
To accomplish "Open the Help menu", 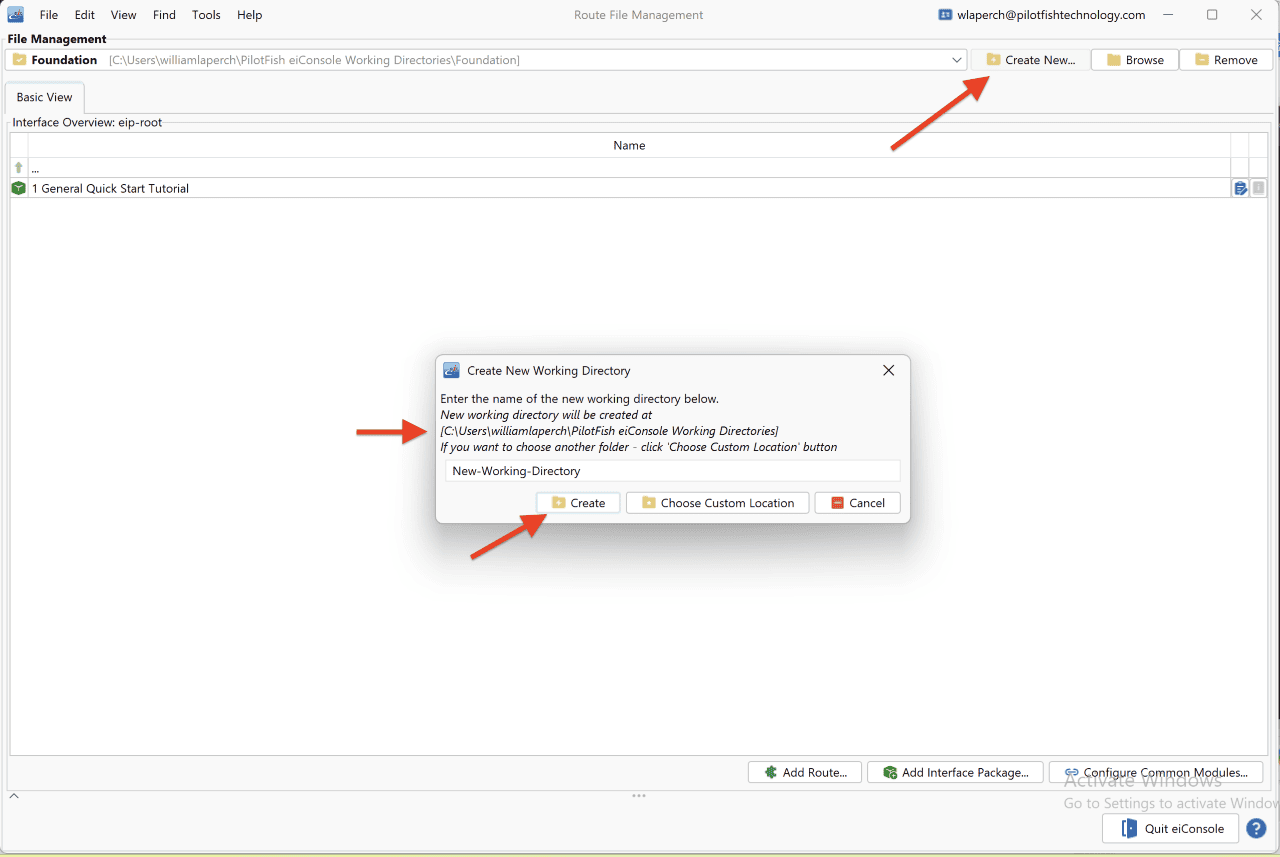I will pos(250,15).
